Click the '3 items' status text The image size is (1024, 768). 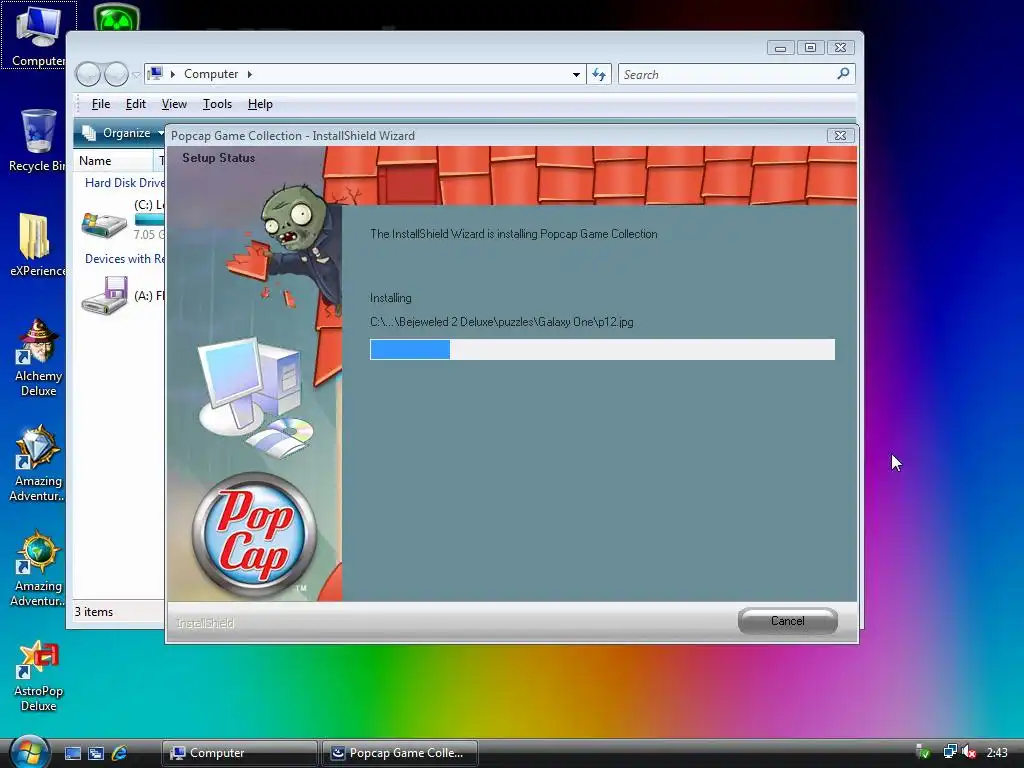93,612
